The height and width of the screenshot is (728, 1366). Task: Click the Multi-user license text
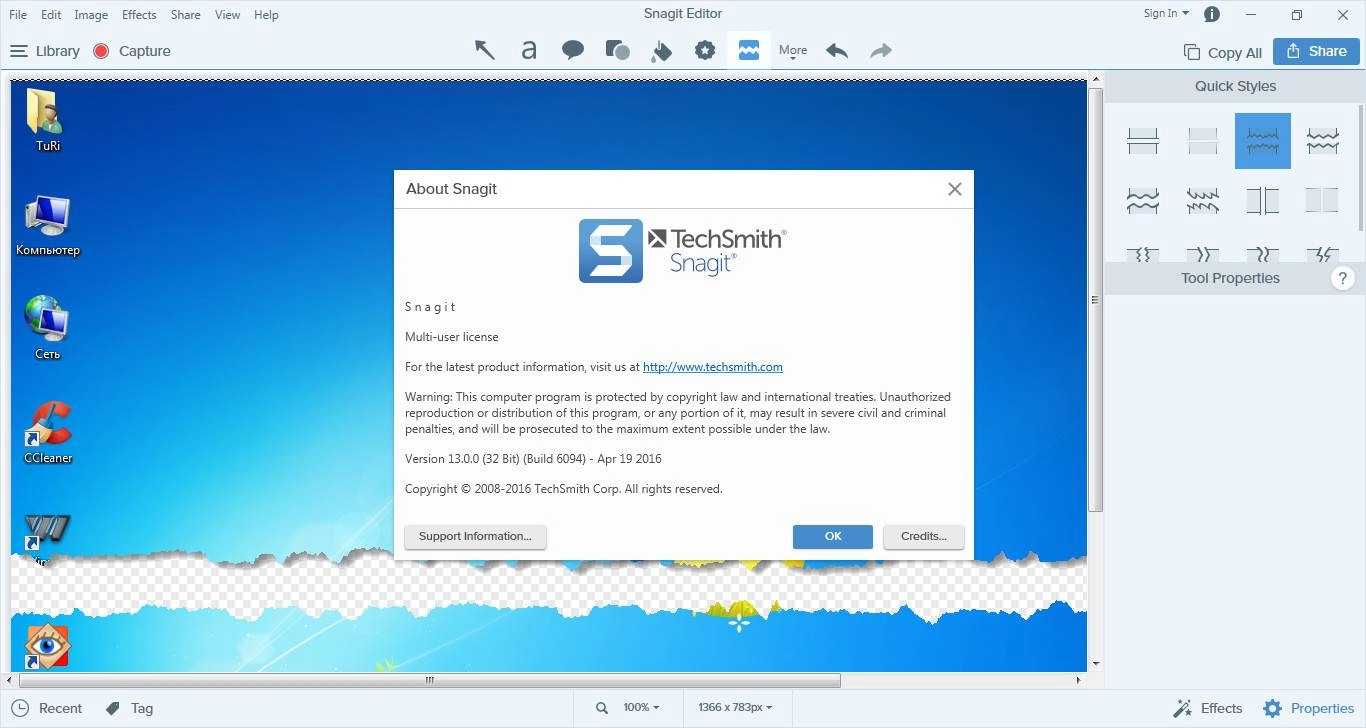click(x=451, y=337)
